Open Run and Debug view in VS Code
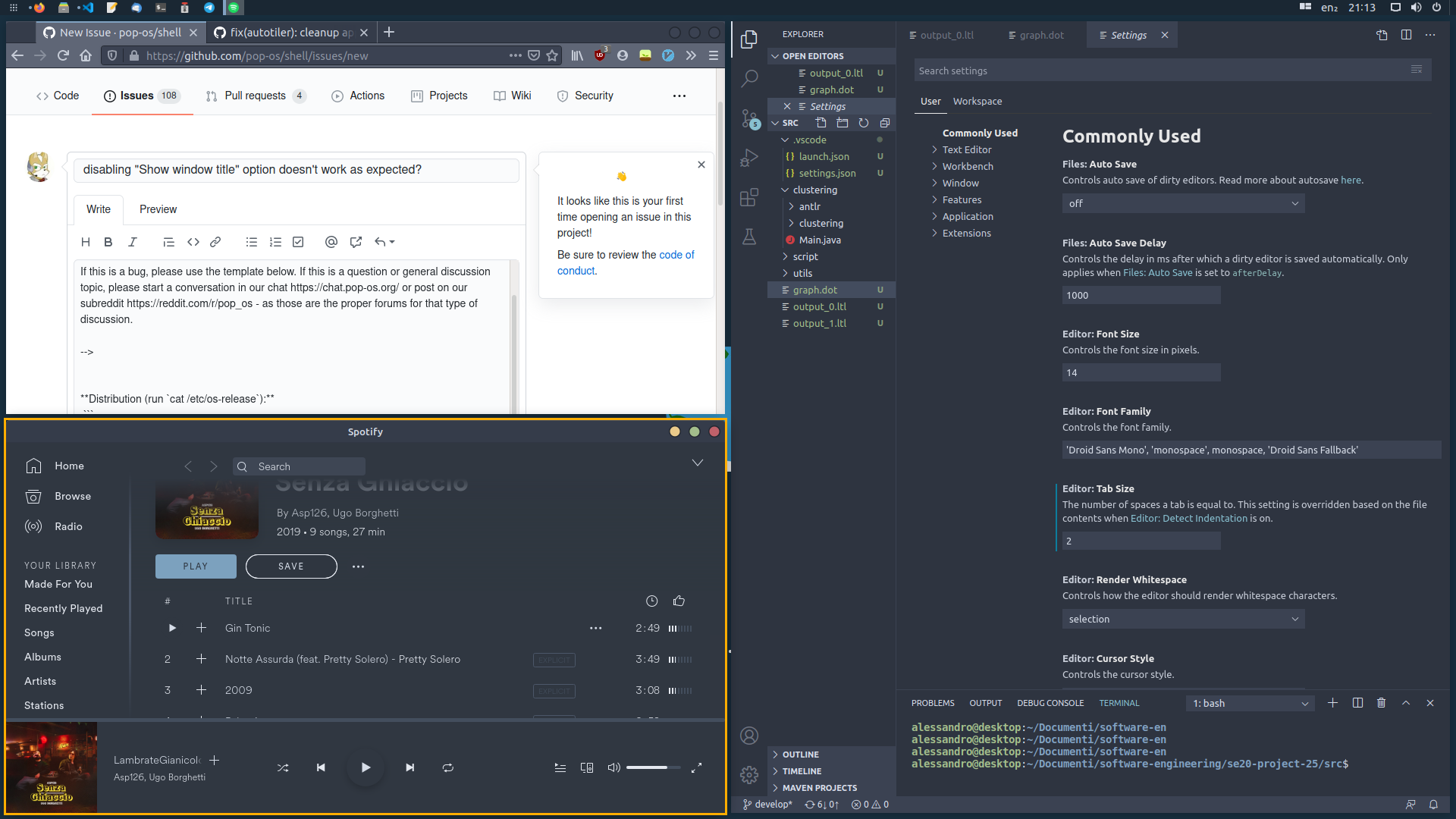 [x=749, y=158]
